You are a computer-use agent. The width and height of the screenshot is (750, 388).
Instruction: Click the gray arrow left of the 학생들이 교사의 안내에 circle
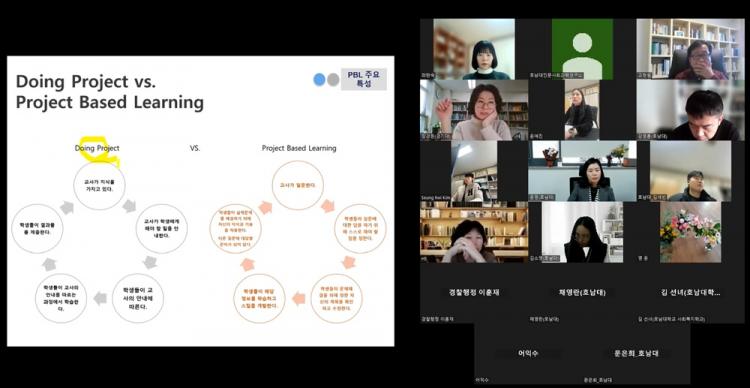tap(100, 299)
